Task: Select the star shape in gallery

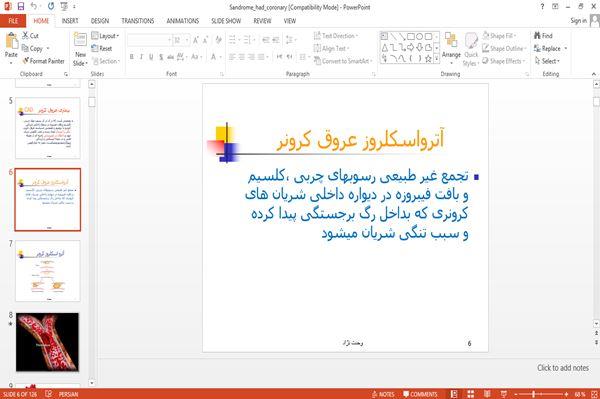Action: pos(428,59)
